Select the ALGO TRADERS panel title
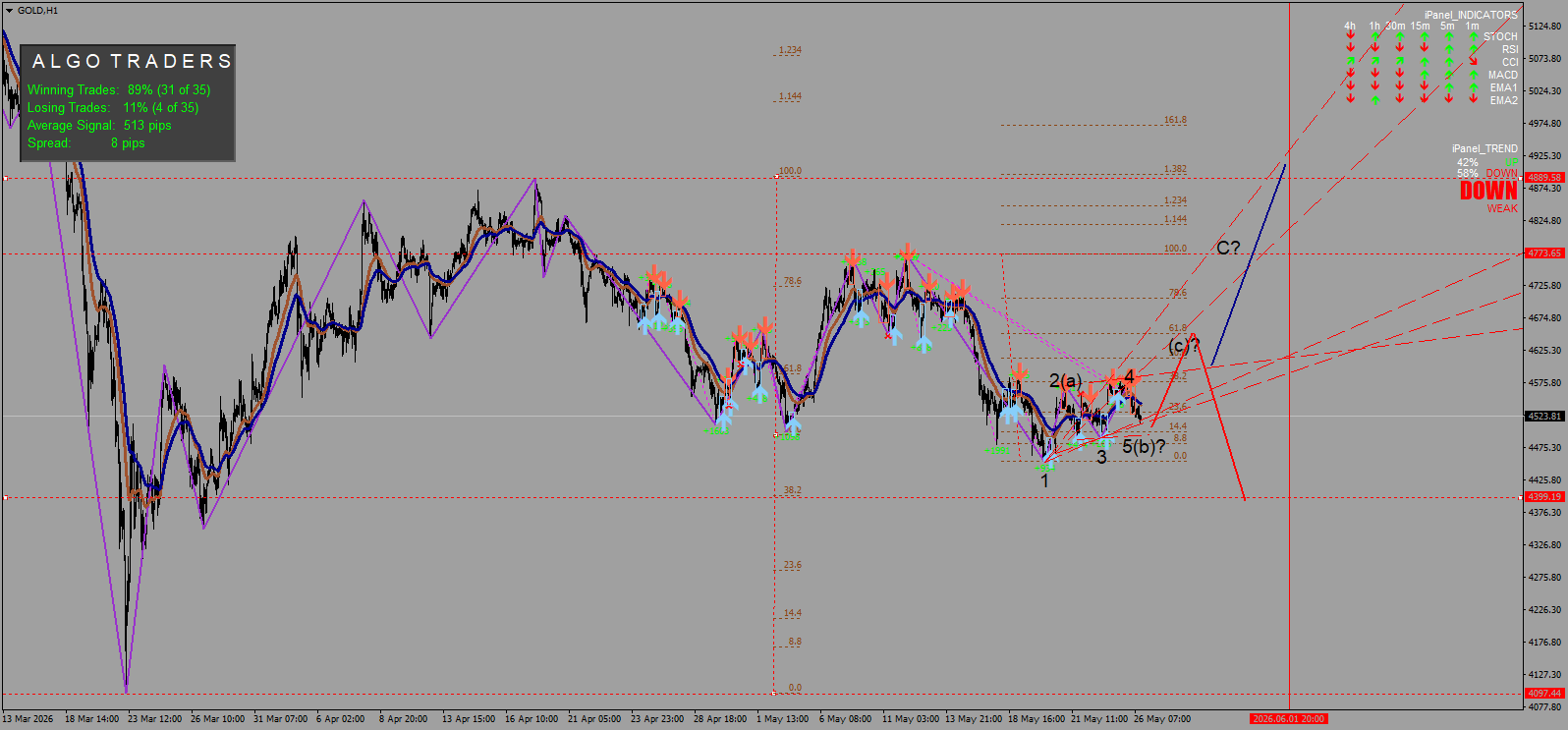1568x730 pixels. click(x=132, y=61)
